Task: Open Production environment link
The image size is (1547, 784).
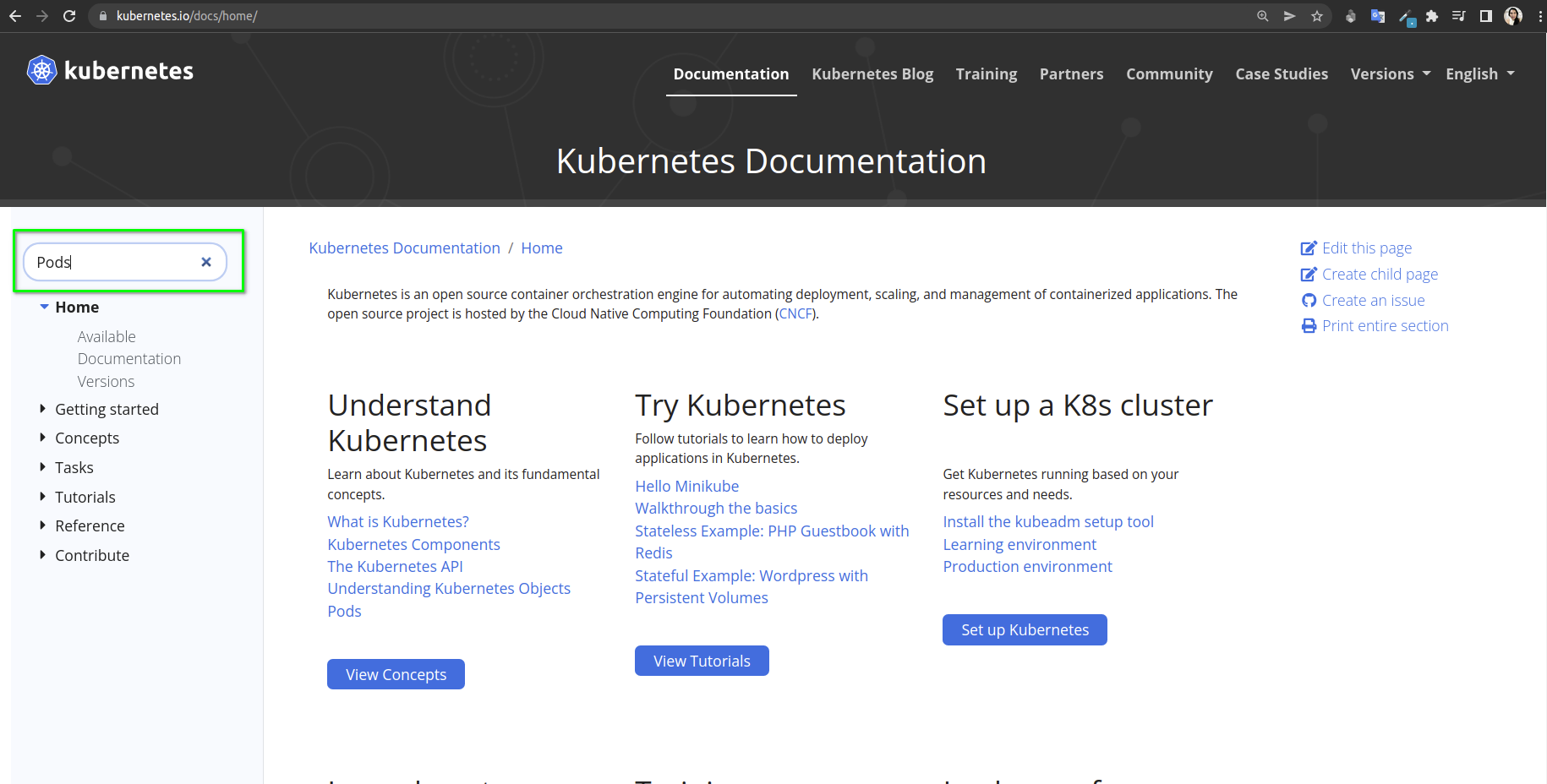Action: coord(1027,567)
